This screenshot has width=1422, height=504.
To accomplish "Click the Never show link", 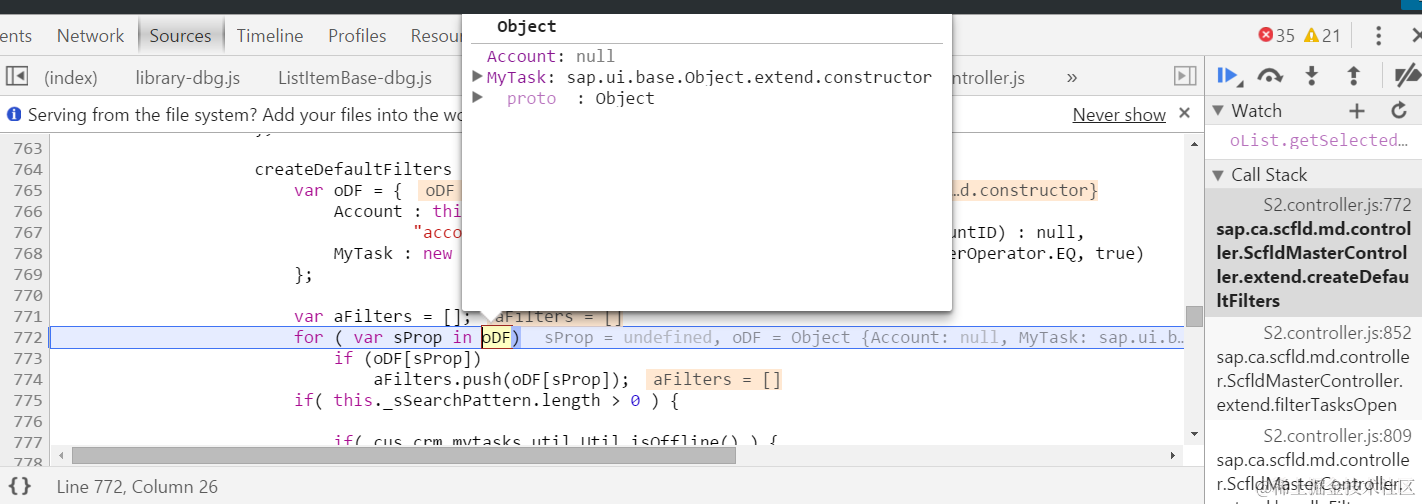I will [x=1119, y=115].
